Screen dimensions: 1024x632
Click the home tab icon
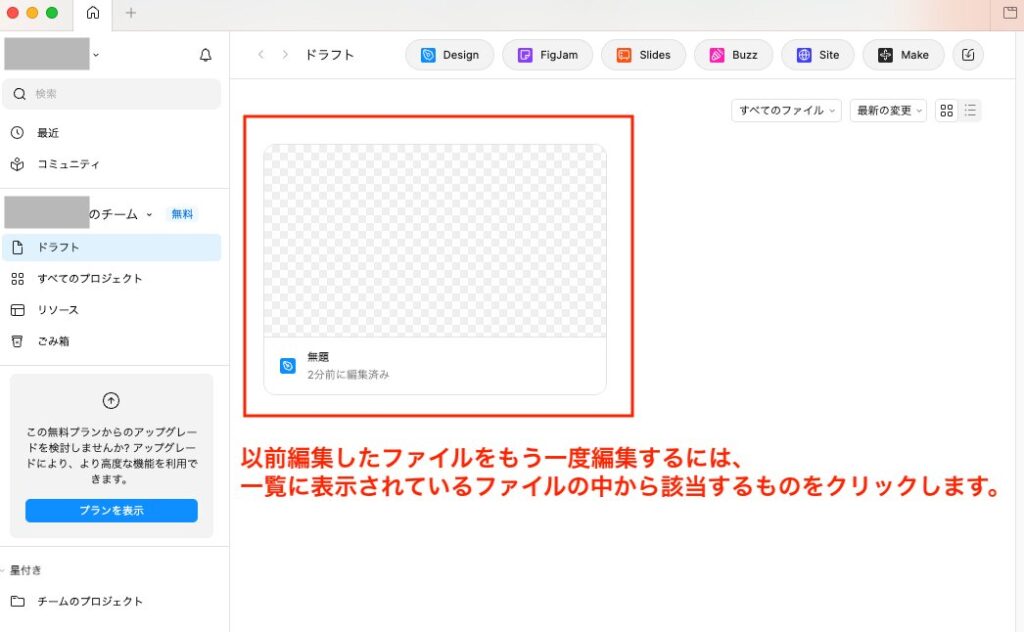93,13
